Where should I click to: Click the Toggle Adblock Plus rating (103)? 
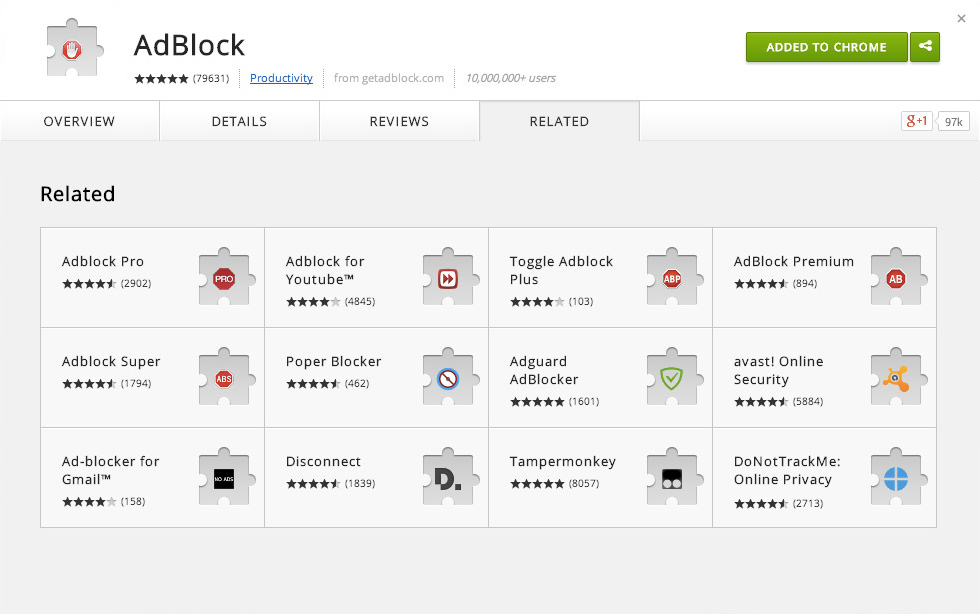(x=552, y=302)
